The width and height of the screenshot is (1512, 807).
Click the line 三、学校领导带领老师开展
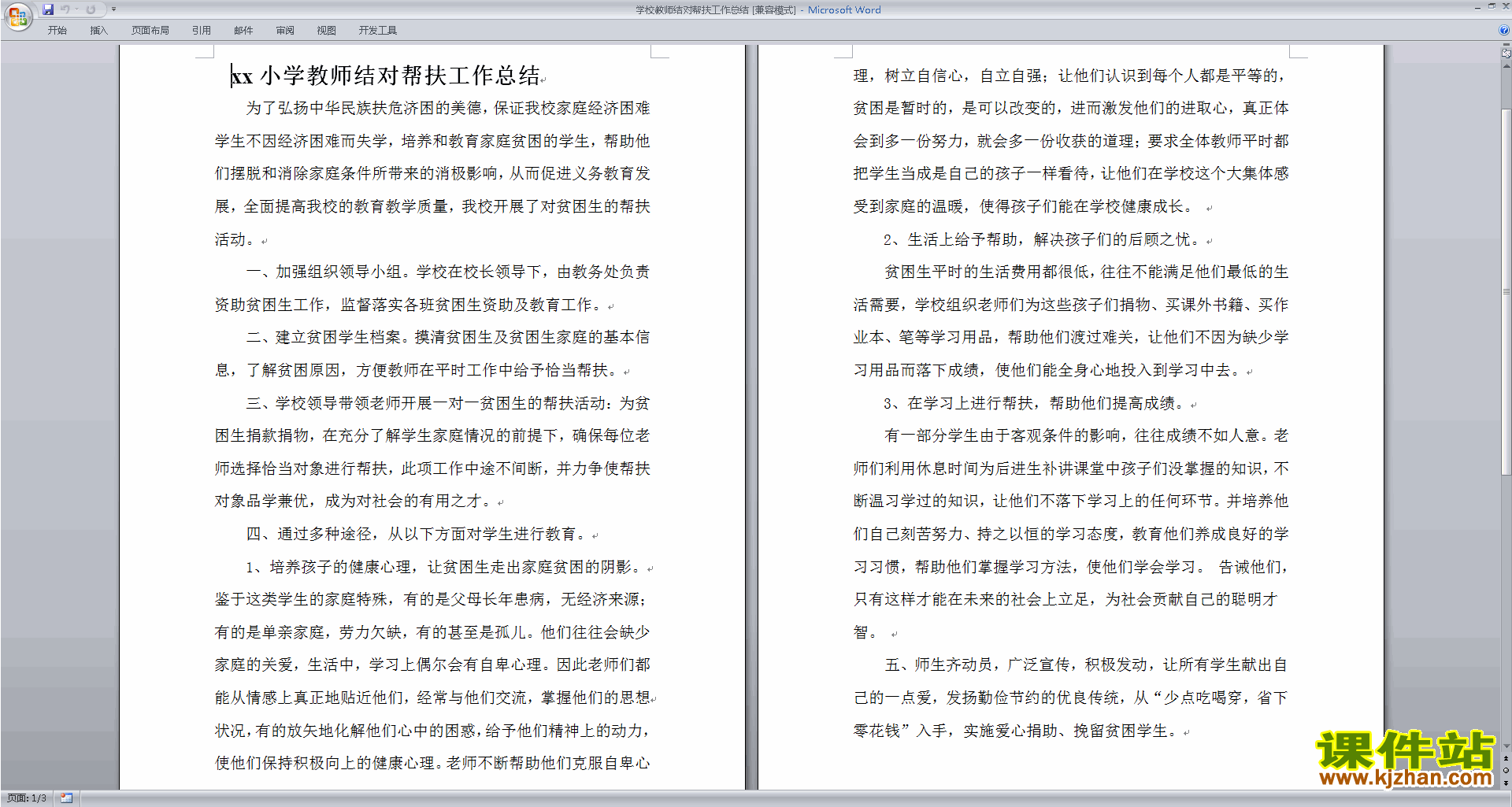point(448,403)
